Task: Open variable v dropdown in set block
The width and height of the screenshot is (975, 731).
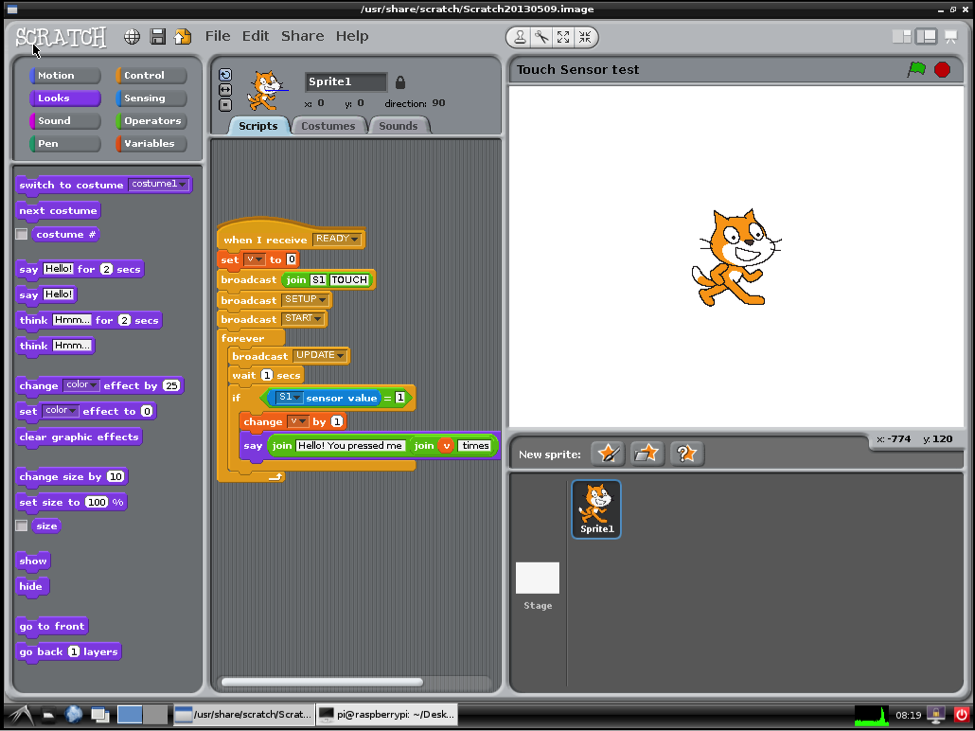Action: 254,259
